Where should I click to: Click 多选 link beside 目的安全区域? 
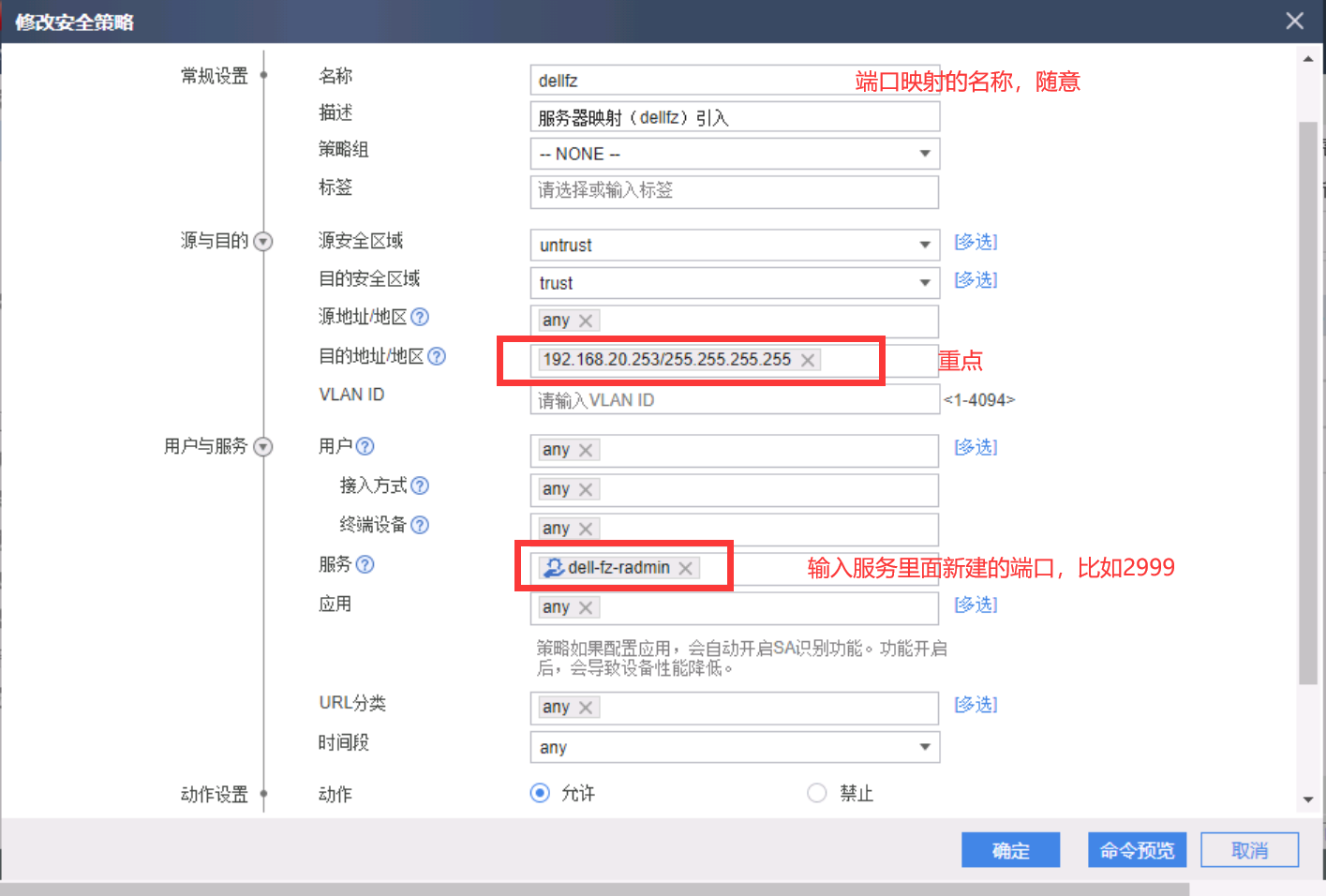[976, 280]
